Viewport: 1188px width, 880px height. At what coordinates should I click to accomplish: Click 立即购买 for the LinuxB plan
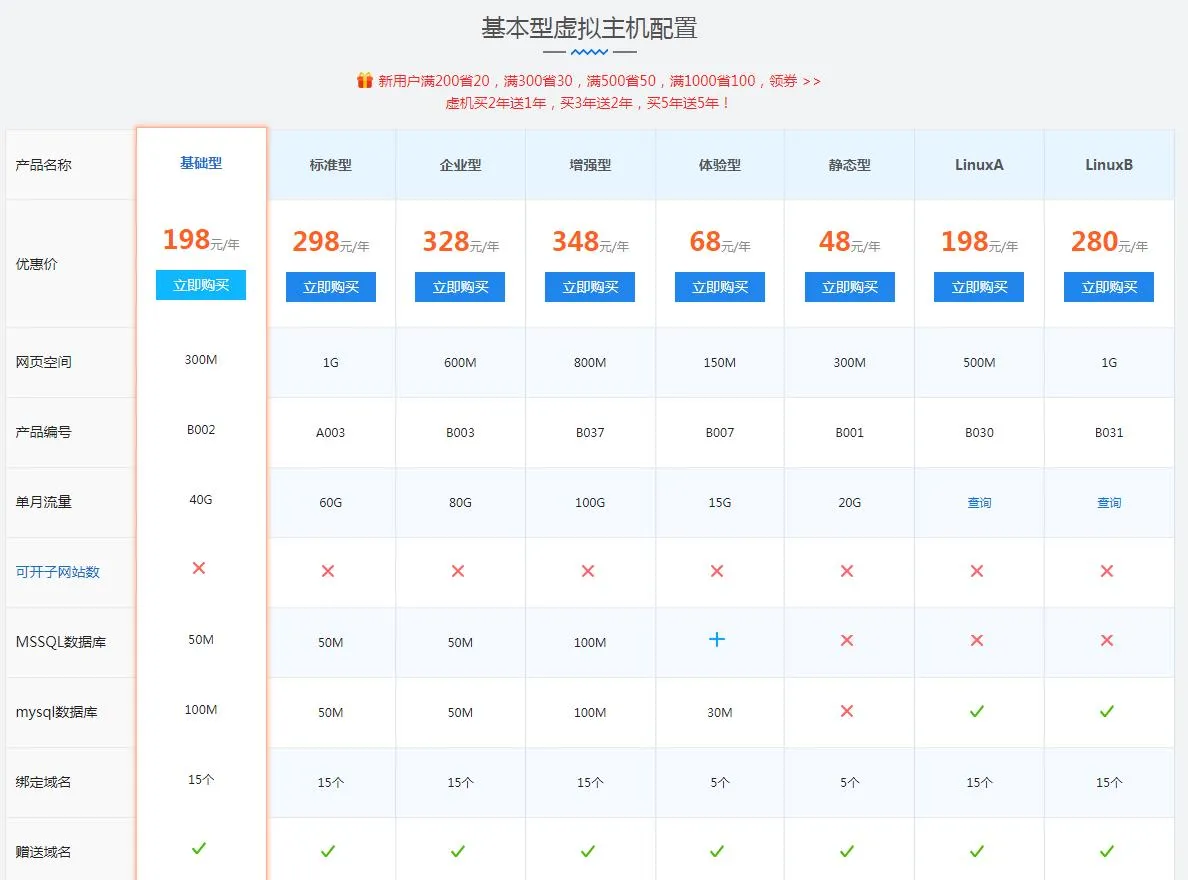(1109, 287)
